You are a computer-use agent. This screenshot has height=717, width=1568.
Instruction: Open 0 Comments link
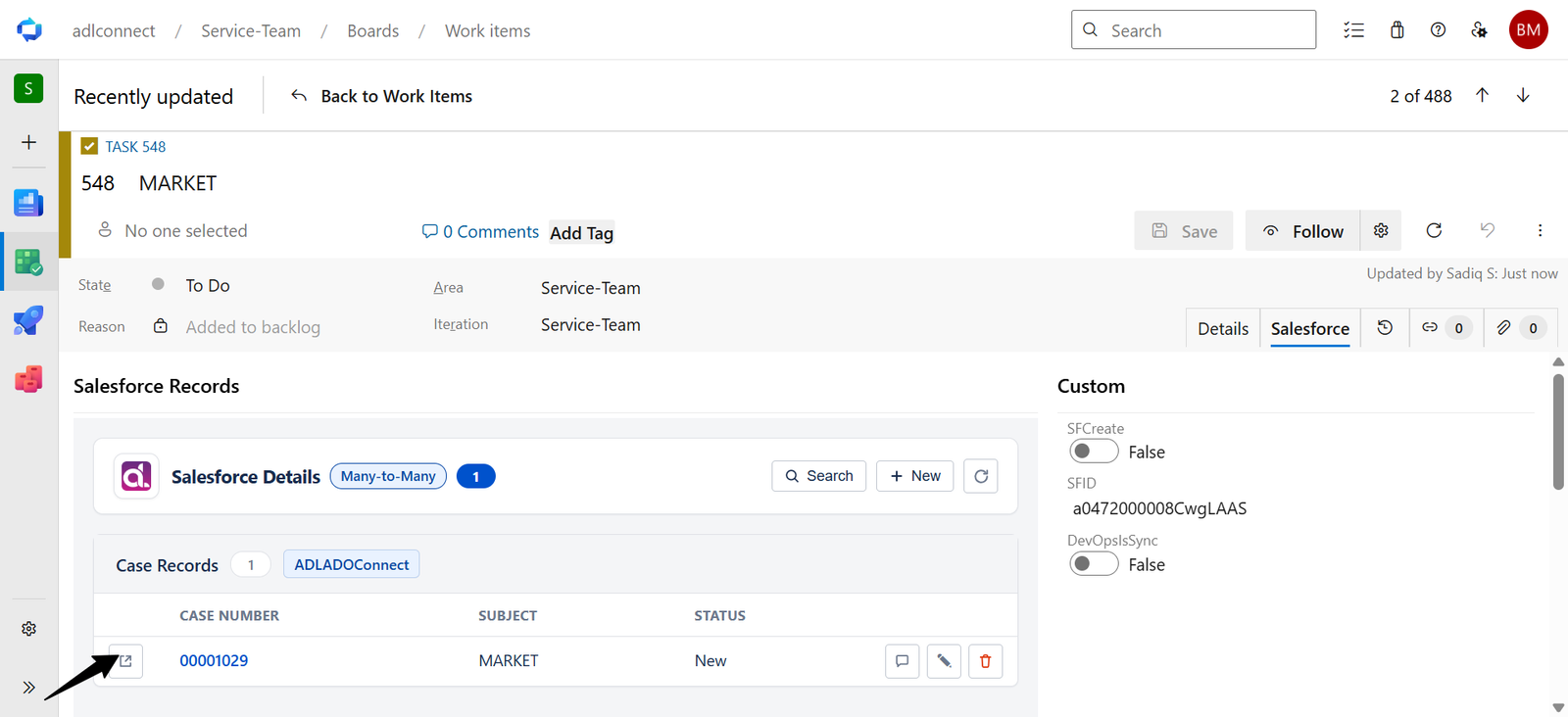tap(480, 231)
